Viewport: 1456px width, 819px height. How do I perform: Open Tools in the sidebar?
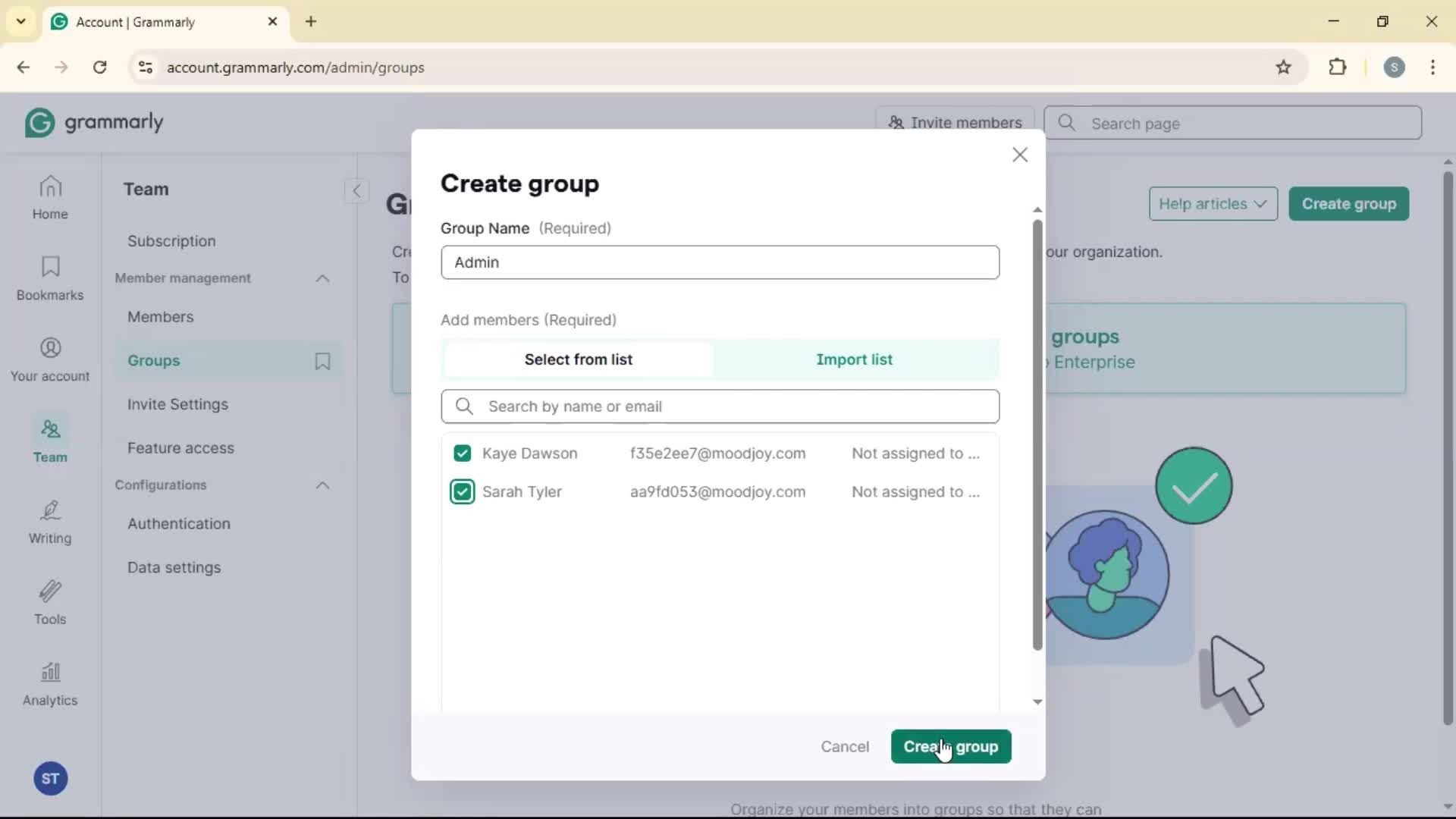[50, 603]
